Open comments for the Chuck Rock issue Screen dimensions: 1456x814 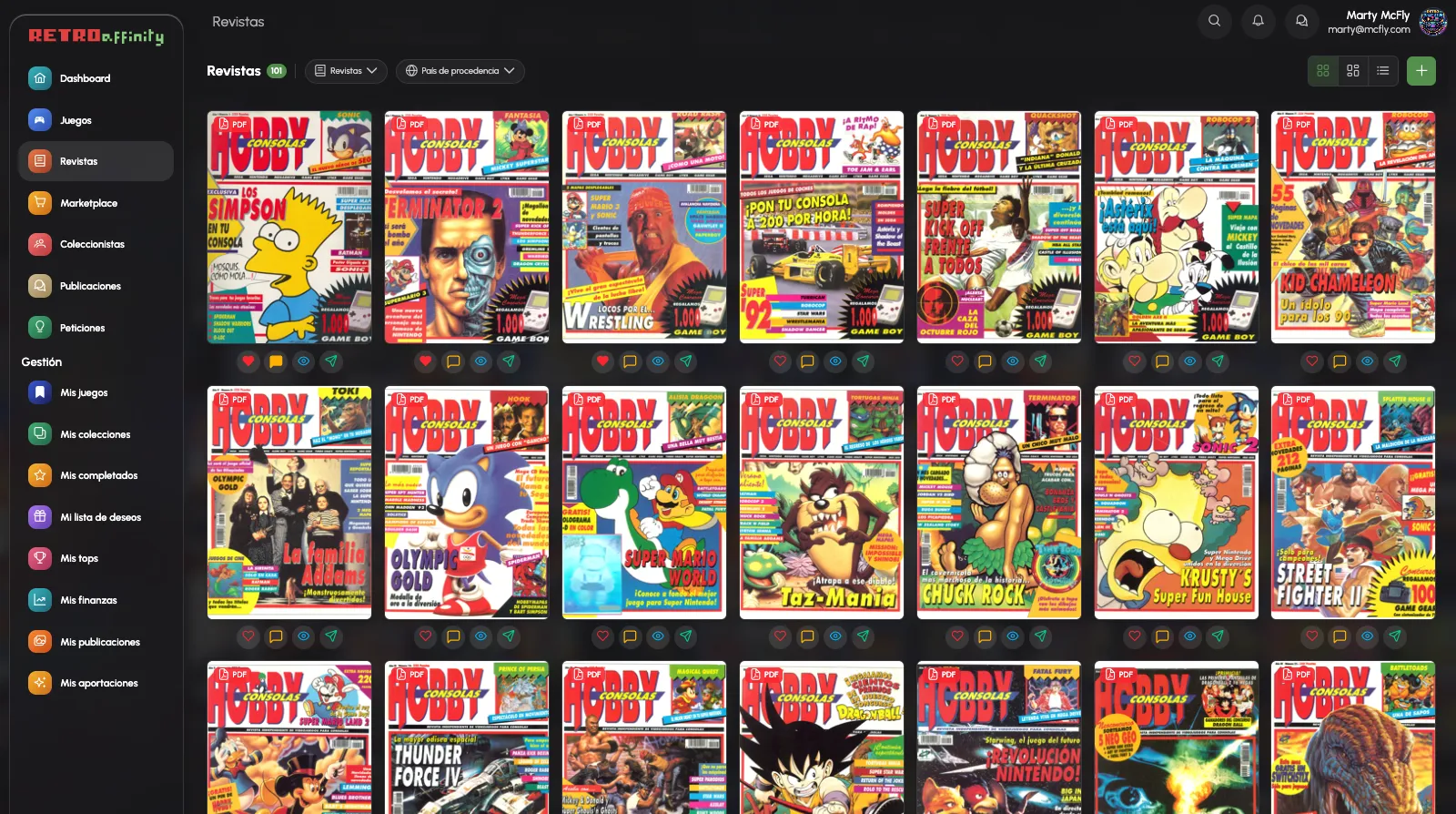coord(985,636)
